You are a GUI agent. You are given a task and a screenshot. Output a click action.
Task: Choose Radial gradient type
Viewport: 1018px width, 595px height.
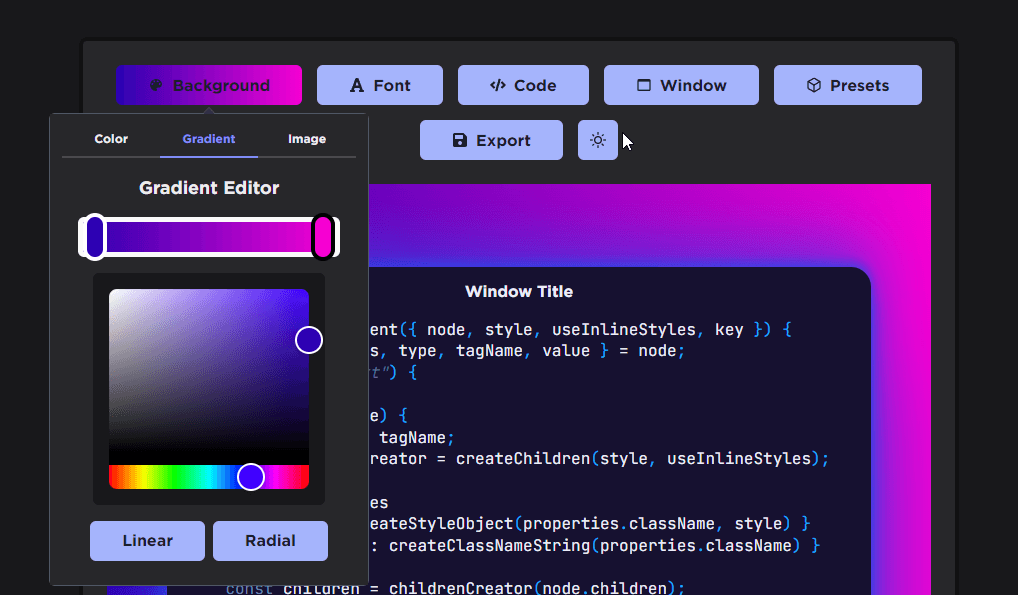(x=270, y=541)
